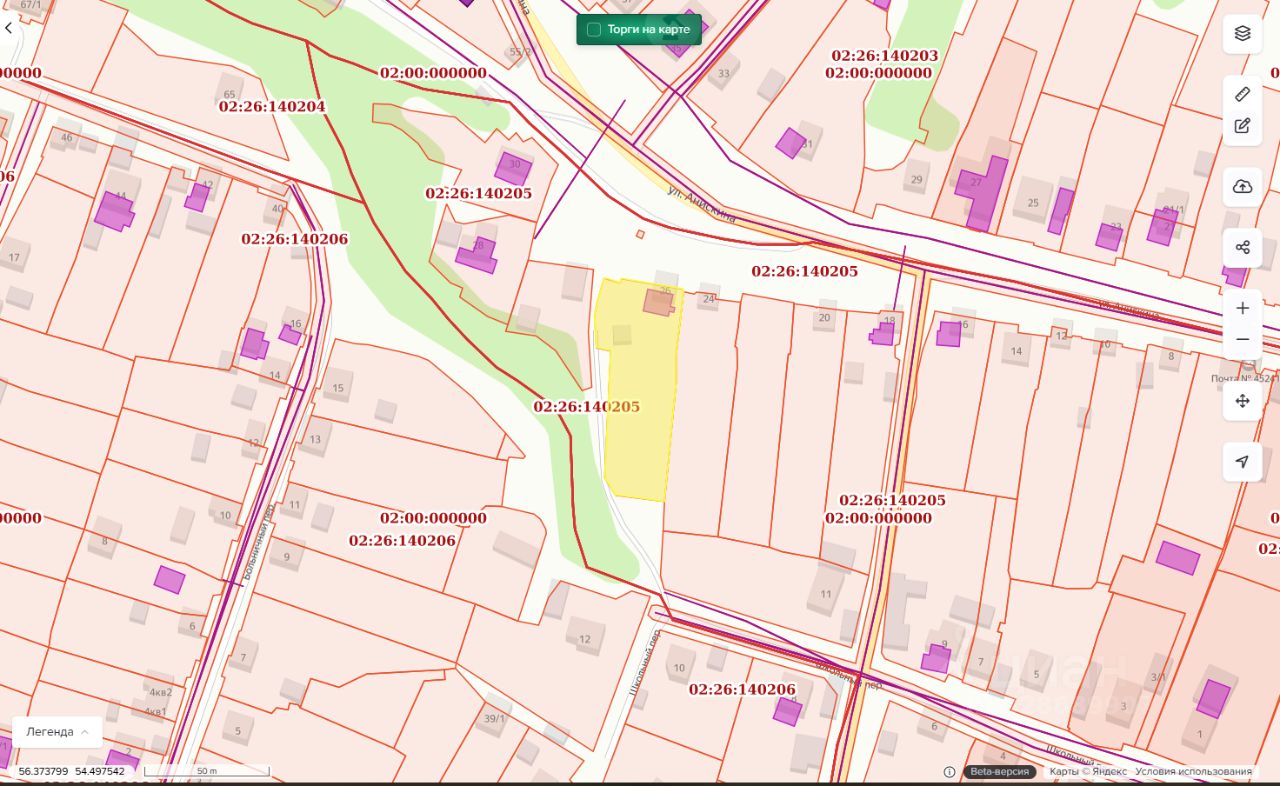Select the ruler measurement tool
1280x786 pixels.
point(1242,94)
